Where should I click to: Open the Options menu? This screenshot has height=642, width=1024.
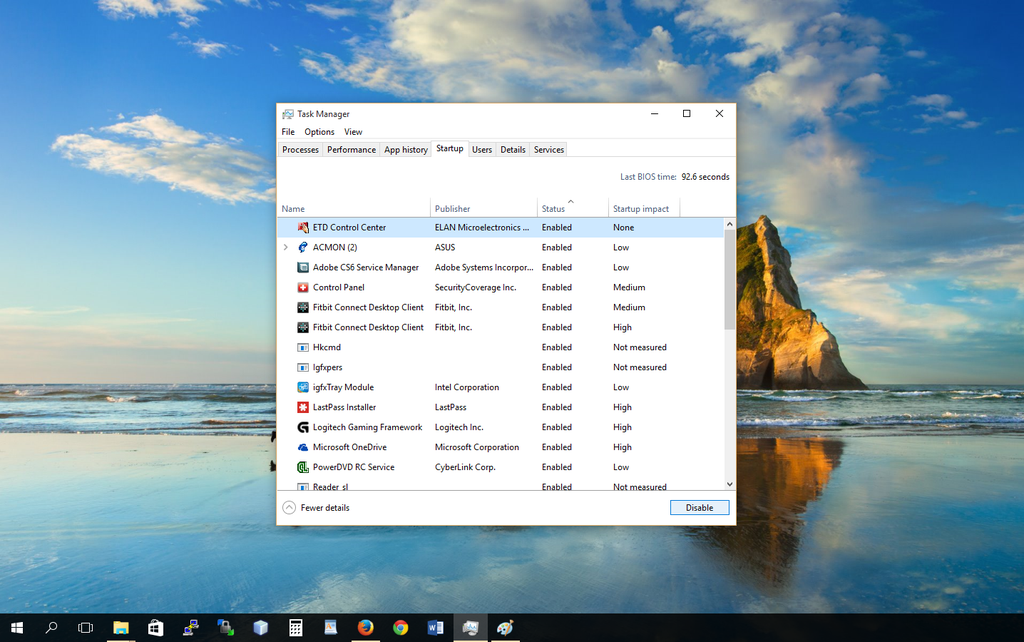319,132
